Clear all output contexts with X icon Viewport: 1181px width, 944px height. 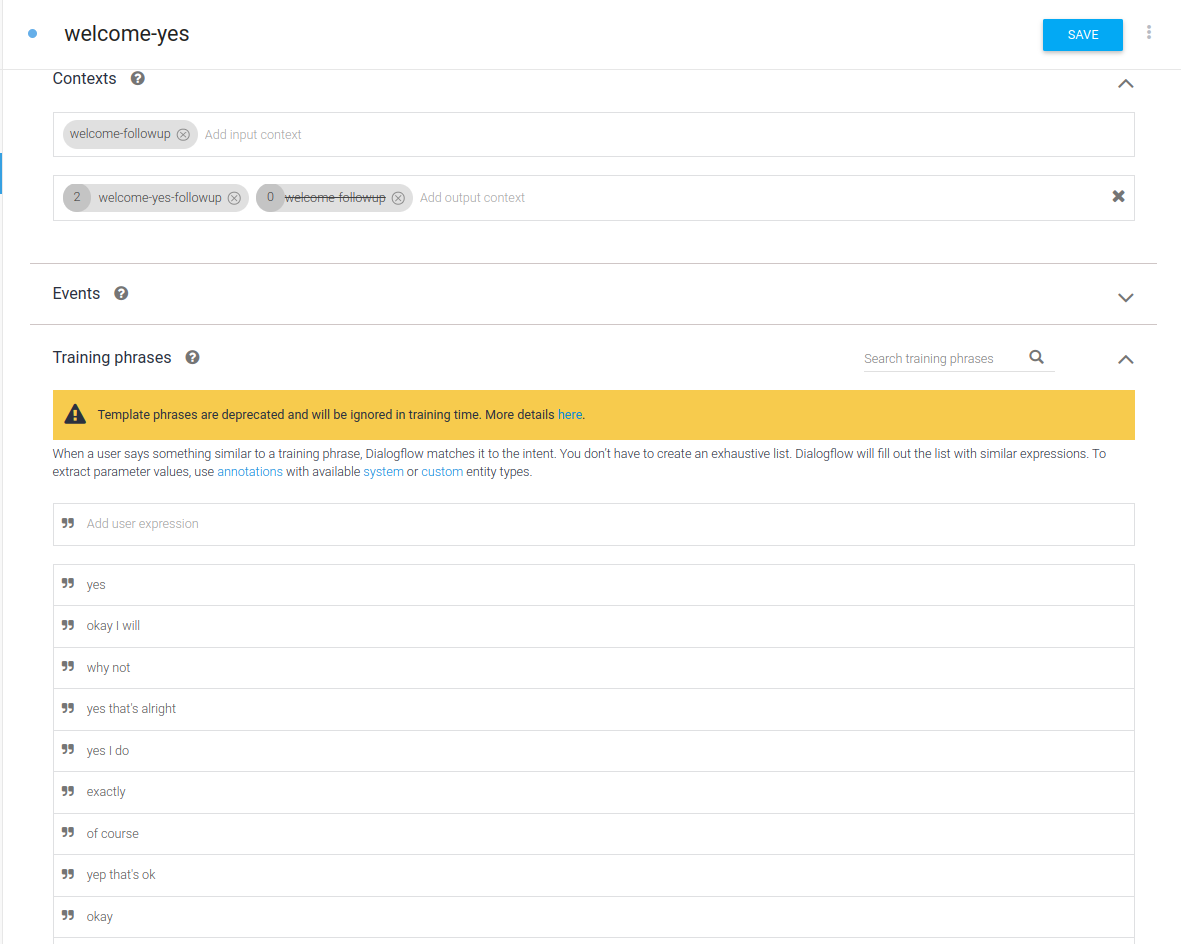point(1119,197)
